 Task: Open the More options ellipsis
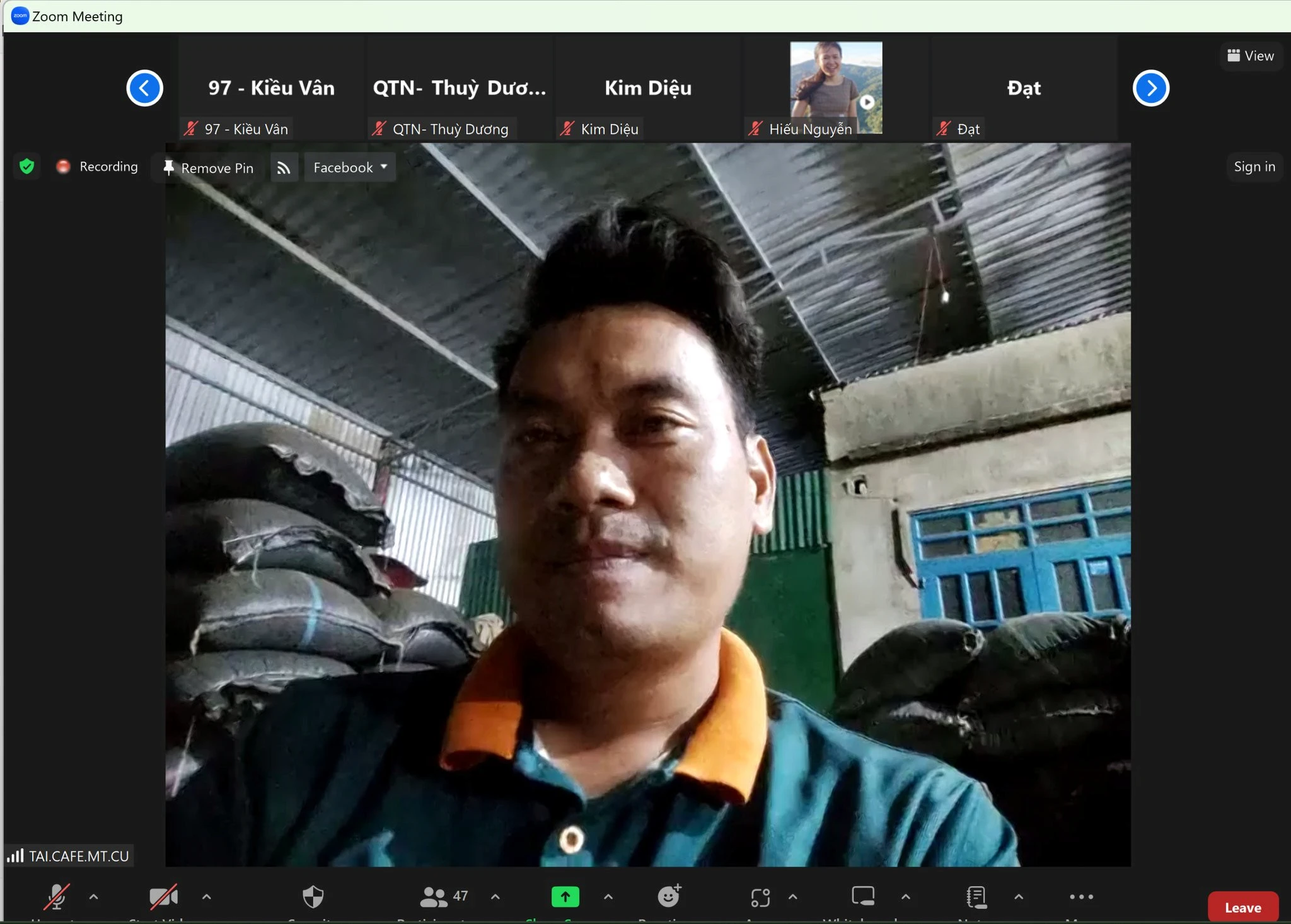tap(1081, 896)
